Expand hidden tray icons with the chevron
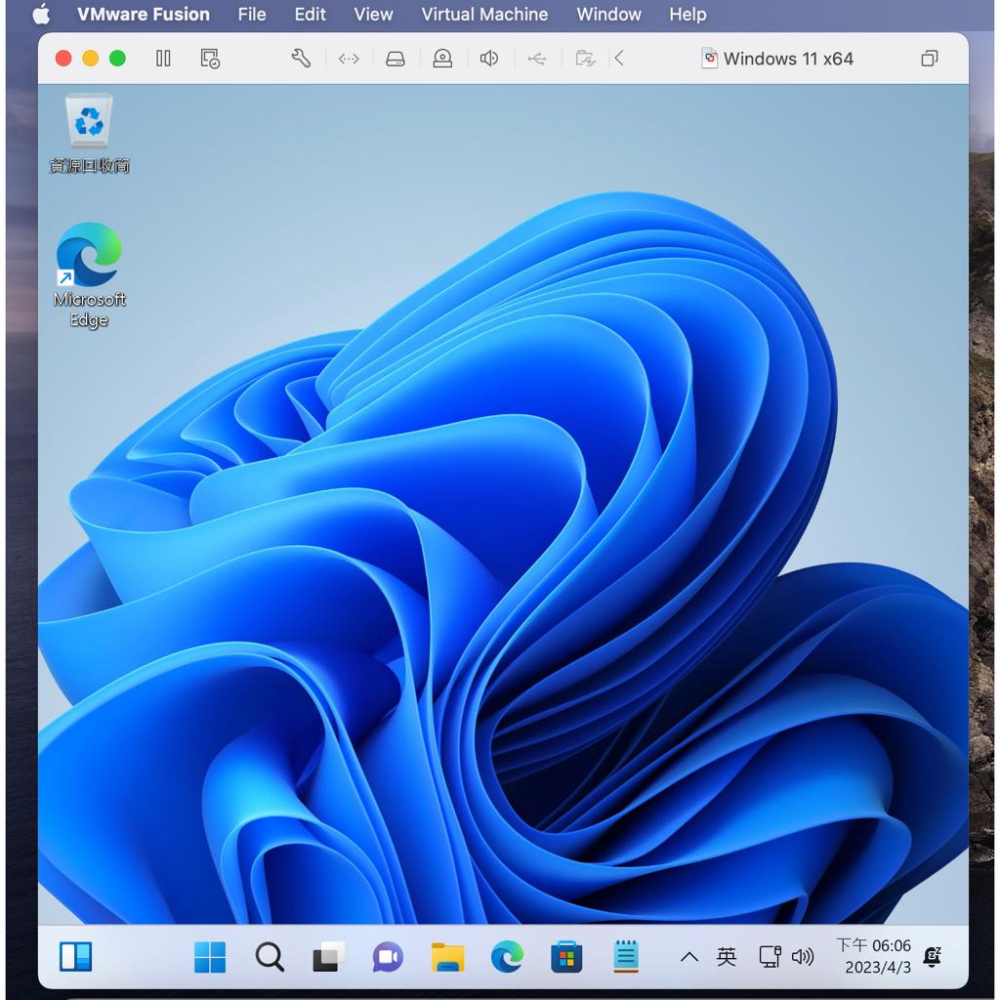 [688, 956]
